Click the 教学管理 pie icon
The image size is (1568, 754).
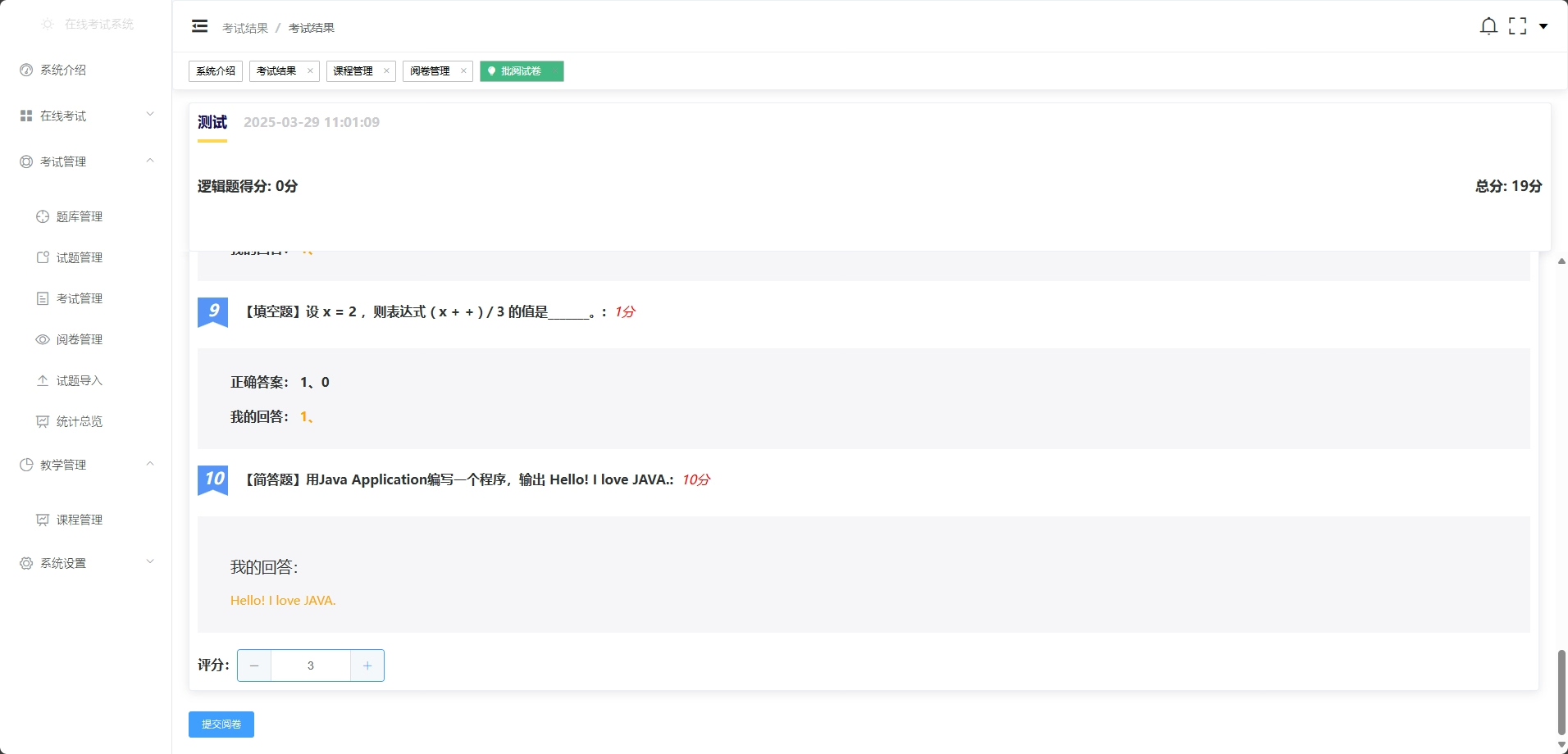click(x=26, y=466)
